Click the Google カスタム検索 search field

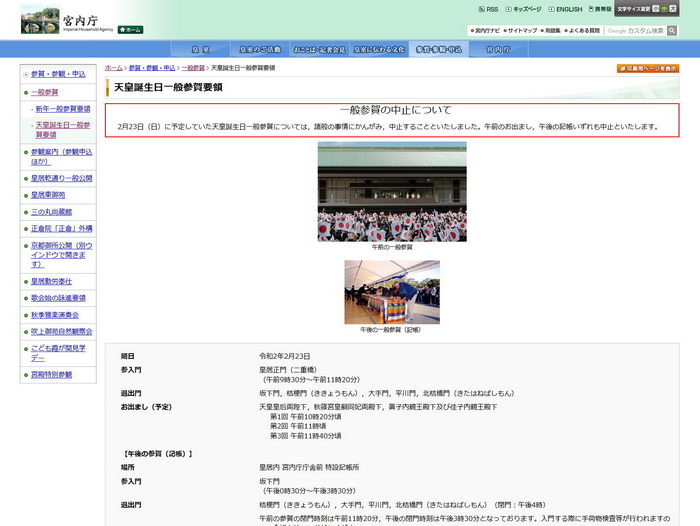click(634, 31)
